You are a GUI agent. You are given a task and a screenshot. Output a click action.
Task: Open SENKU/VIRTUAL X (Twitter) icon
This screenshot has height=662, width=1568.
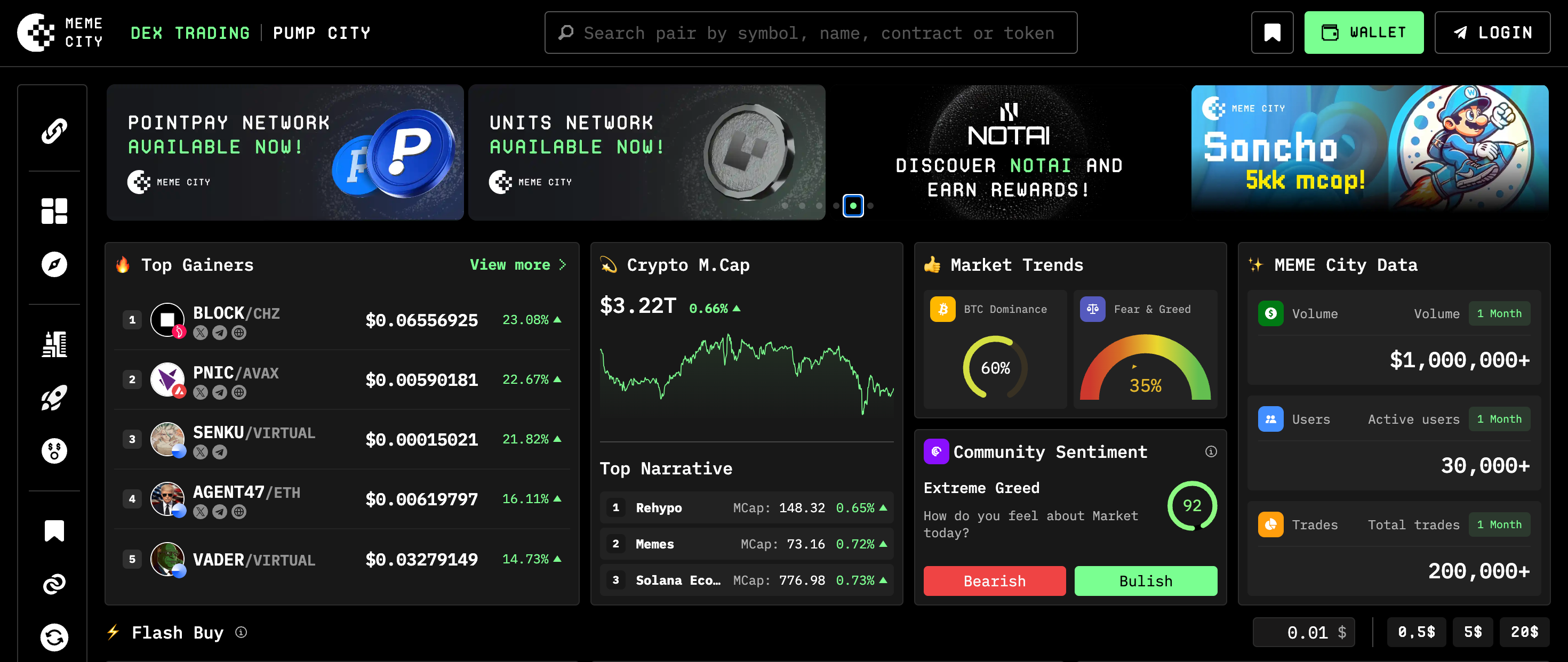pyautogui.click(x=200, y=452)
